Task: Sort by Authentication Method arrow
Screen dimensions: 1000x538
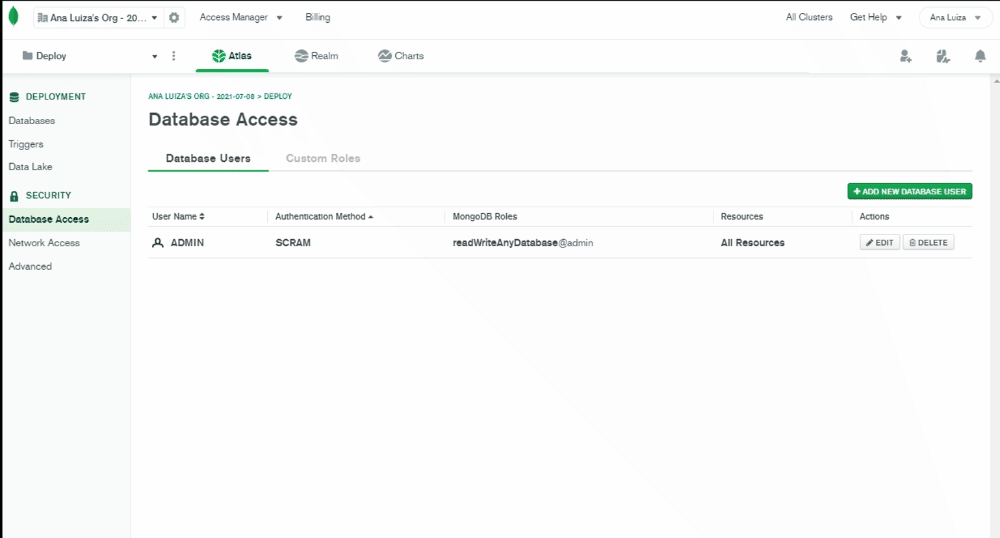Action: (371, 217)
